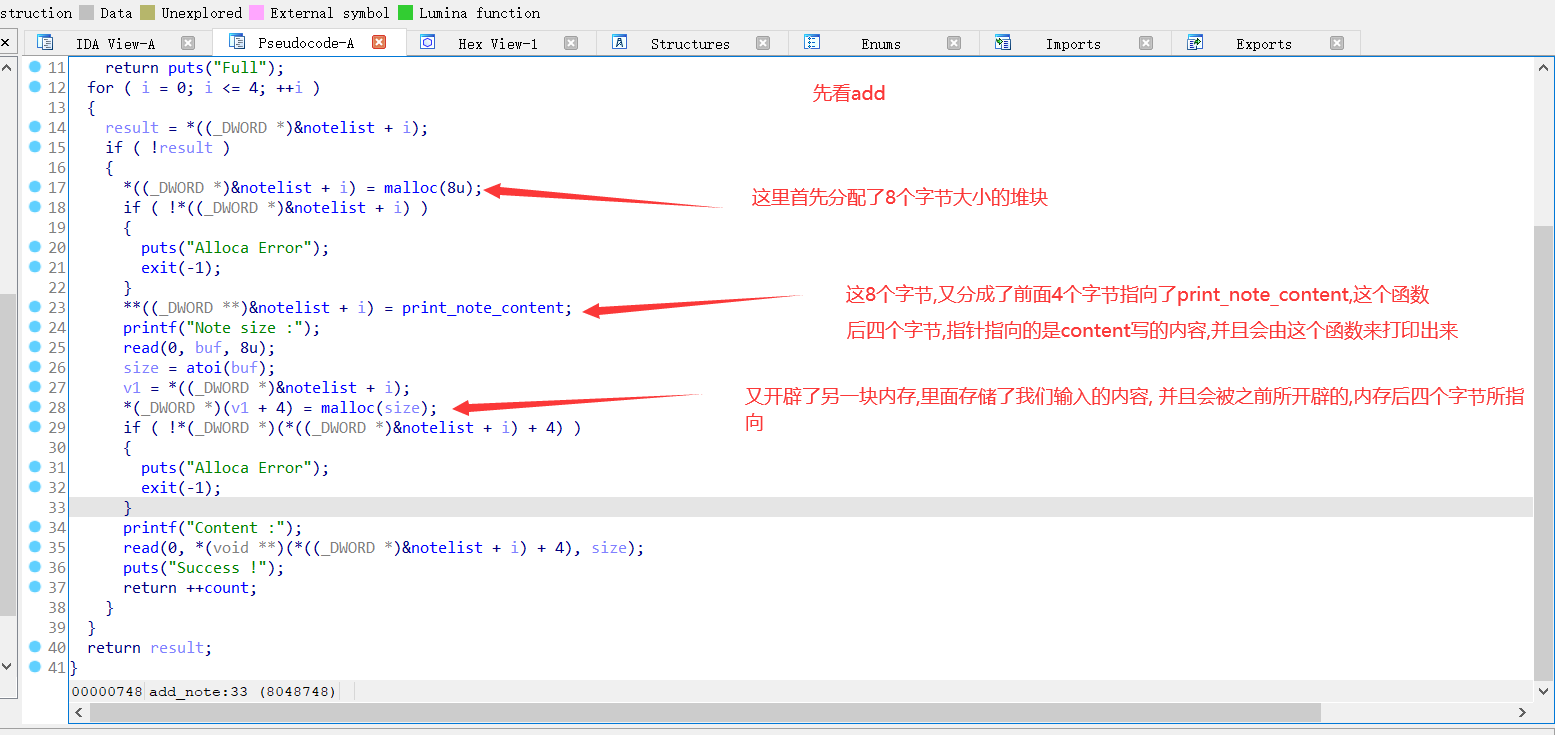Open the Imports tab
The height and width of the screenshot is (735, 1555).
pos(1073,43)
